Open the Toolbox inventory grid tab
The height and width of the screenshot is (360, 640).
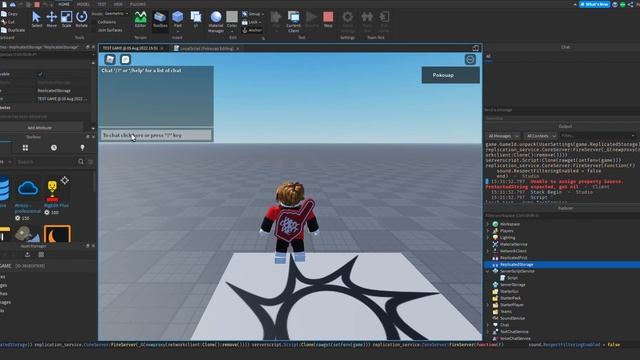[25, 148]
